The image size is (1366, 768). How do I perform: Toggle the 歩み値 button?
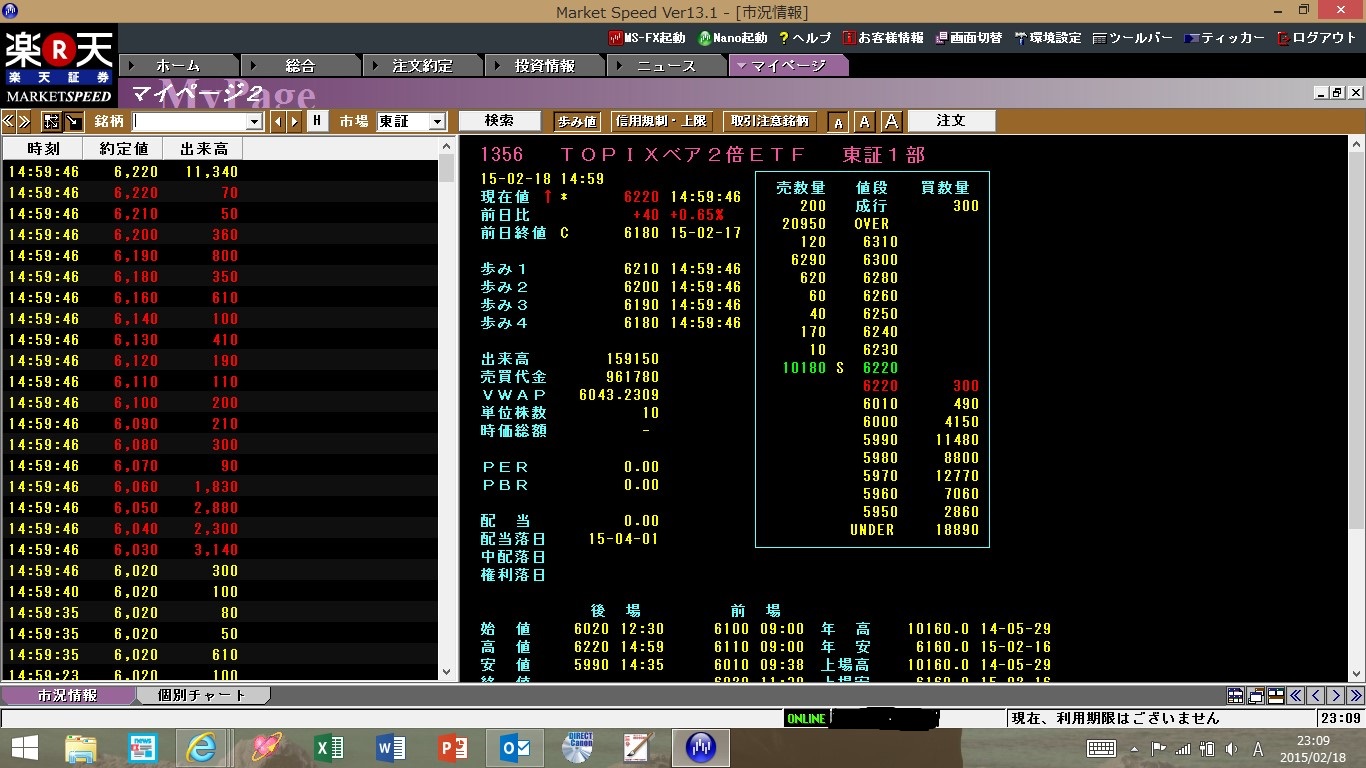click(576, 121)
